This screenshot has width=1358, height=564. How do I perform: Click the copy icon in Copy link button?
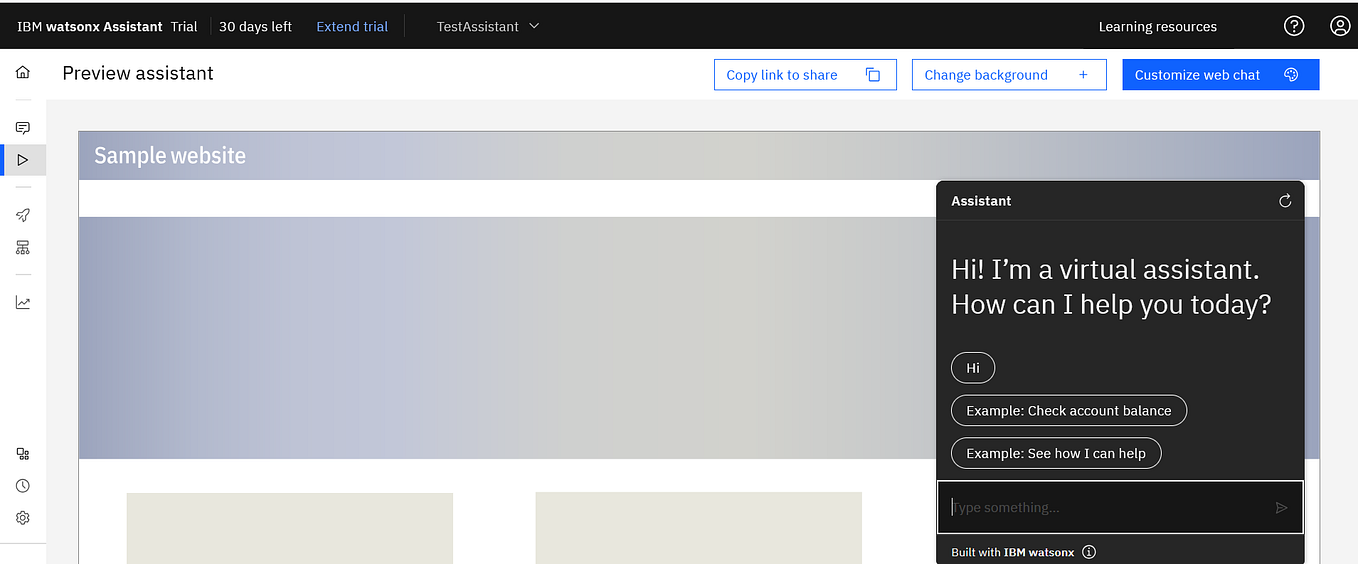pyautogui.click(x=873, y=75)
